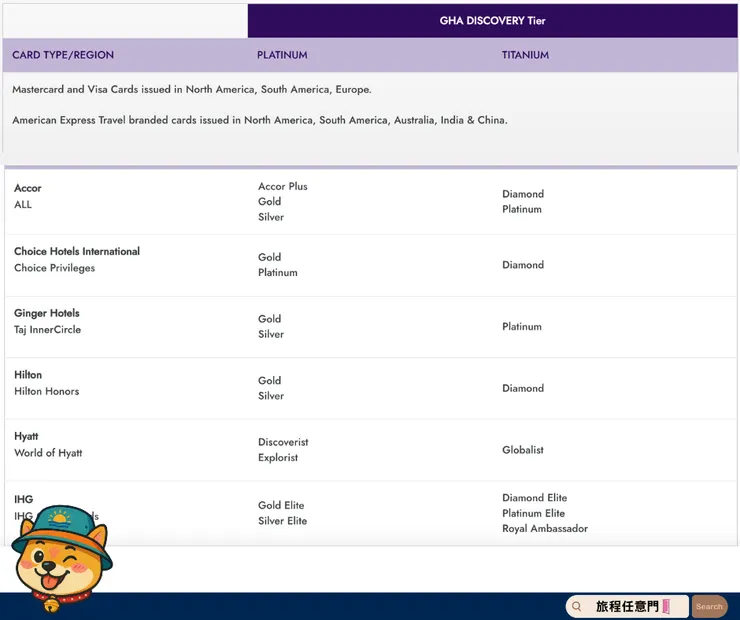This screenshot has height=620, width=740.
Task: Click the Explorist tier in Hyatt row
Action: 278,458
